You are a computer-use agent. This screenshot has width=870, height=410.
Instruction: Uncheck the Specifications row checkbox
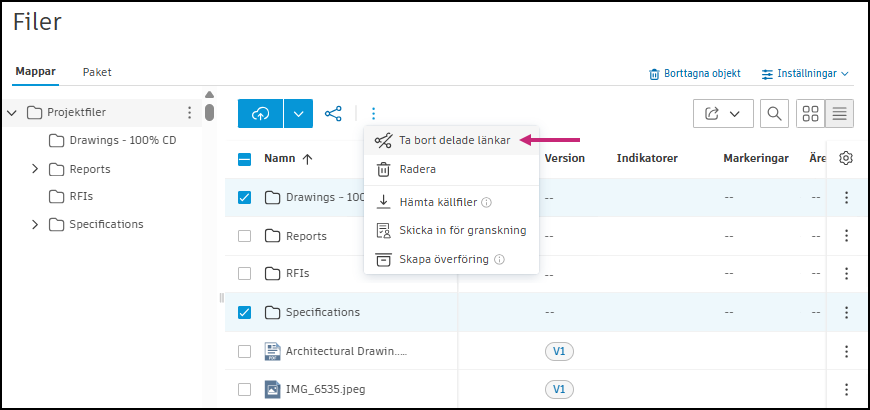[244, 312]
